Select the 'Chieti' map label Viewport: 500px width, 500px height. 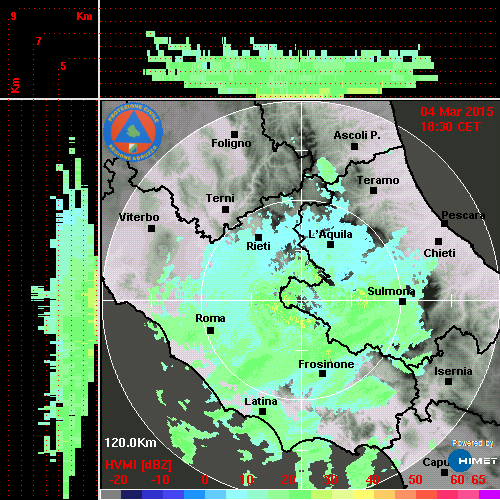[439, 253]
